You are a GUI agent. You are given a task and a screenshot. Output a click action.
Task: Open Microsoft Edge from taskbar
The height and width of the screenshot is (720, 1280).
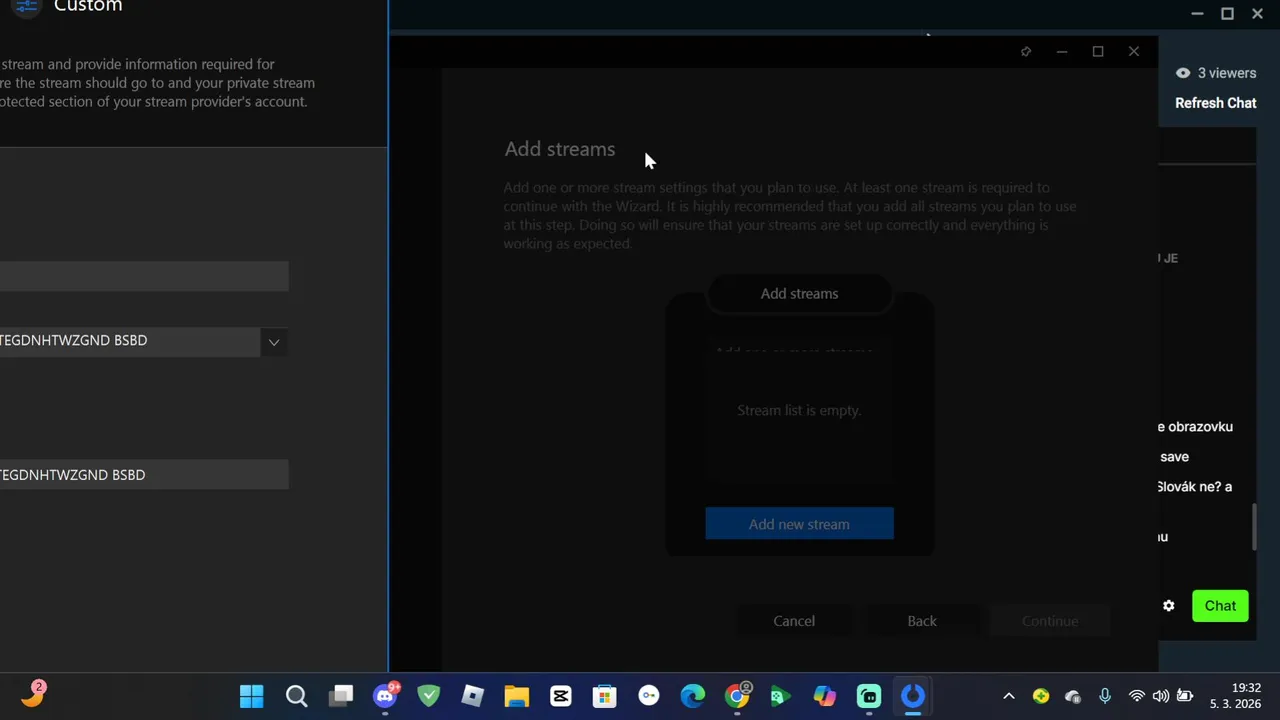click(x=693, y=696)
